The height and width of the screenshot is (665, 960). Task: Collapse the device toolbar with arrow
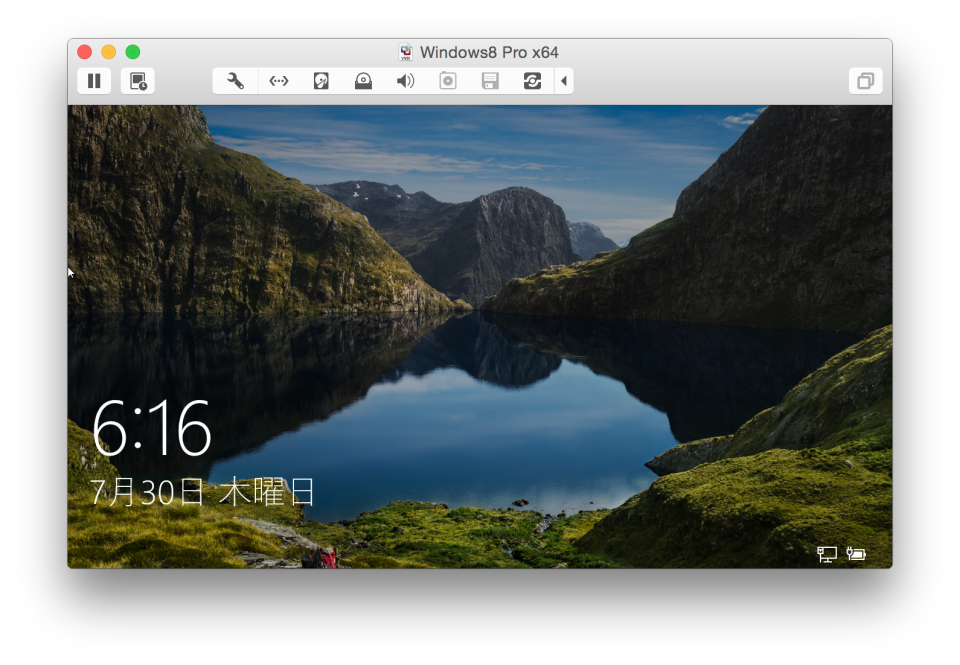[564, 81]
